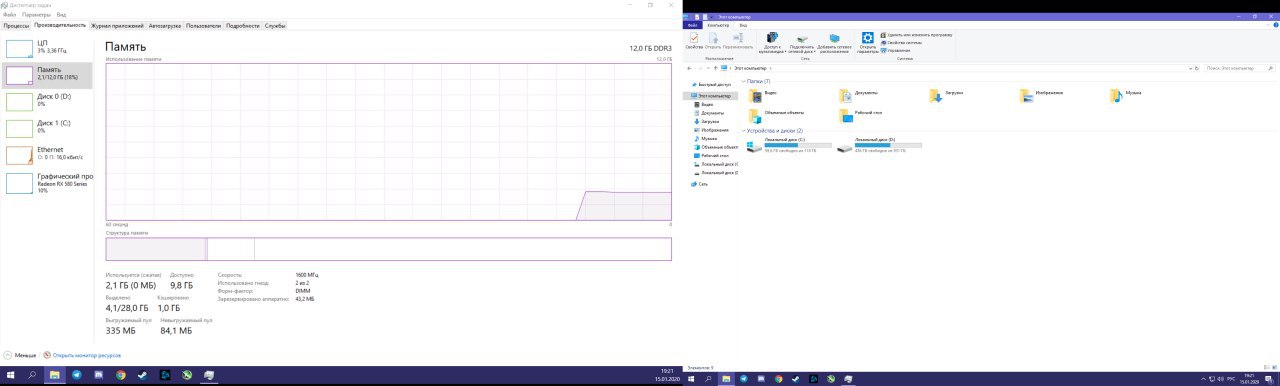Screen dimensions: 1280x386
Task: Click the Свойства ribbon icon in Explorer
Action: click(x=694, y=41)
